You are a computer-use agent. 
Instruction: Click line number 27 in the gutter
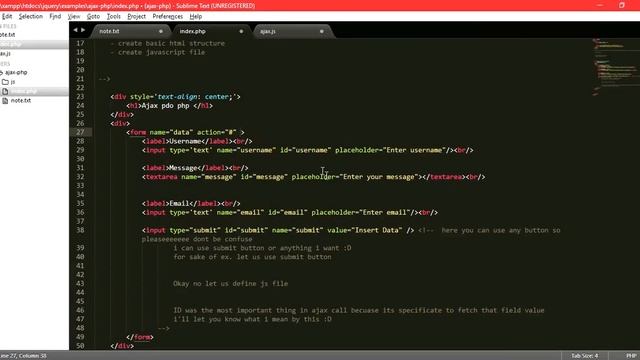click(80, 132)
